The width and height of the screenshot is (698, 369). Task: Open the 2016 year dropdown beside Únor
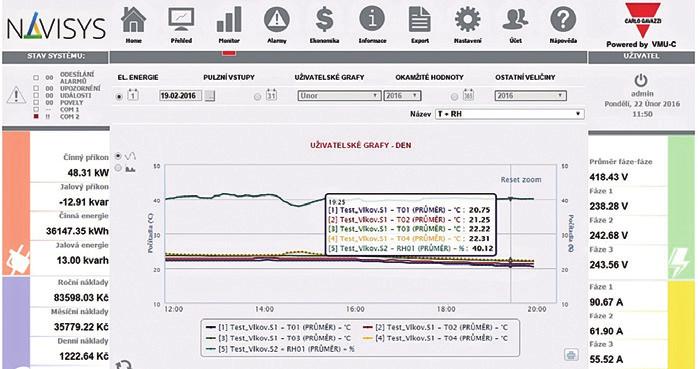(402, 96)
